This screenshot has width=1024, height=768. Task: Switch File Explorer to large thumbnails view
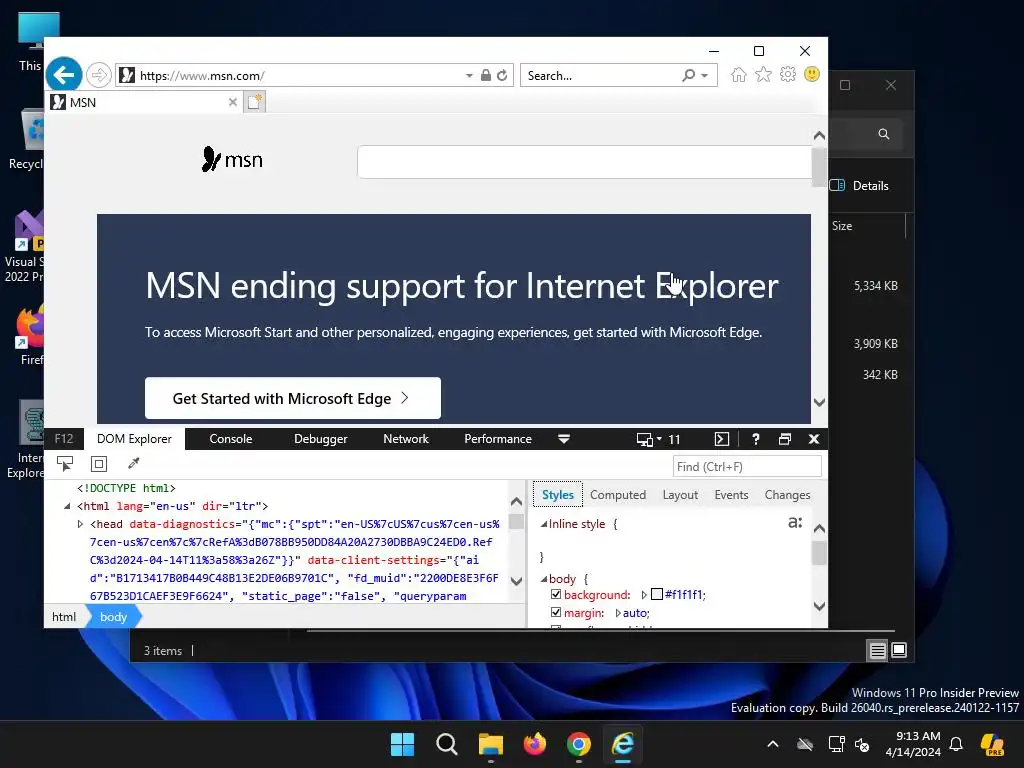point(899,650)
